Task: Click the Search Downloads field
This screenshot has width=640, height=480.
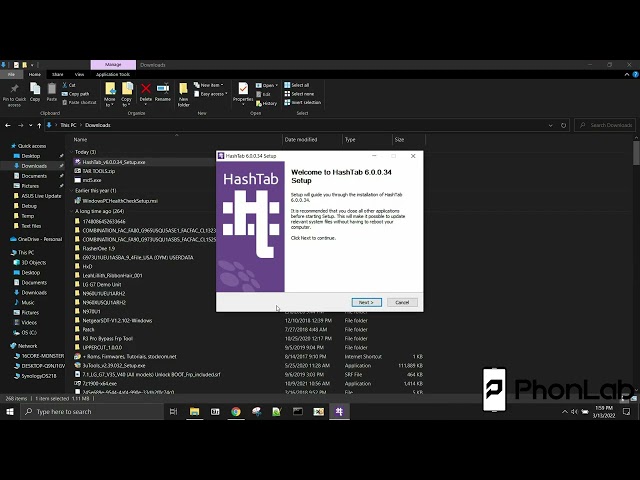Action: 606,125
